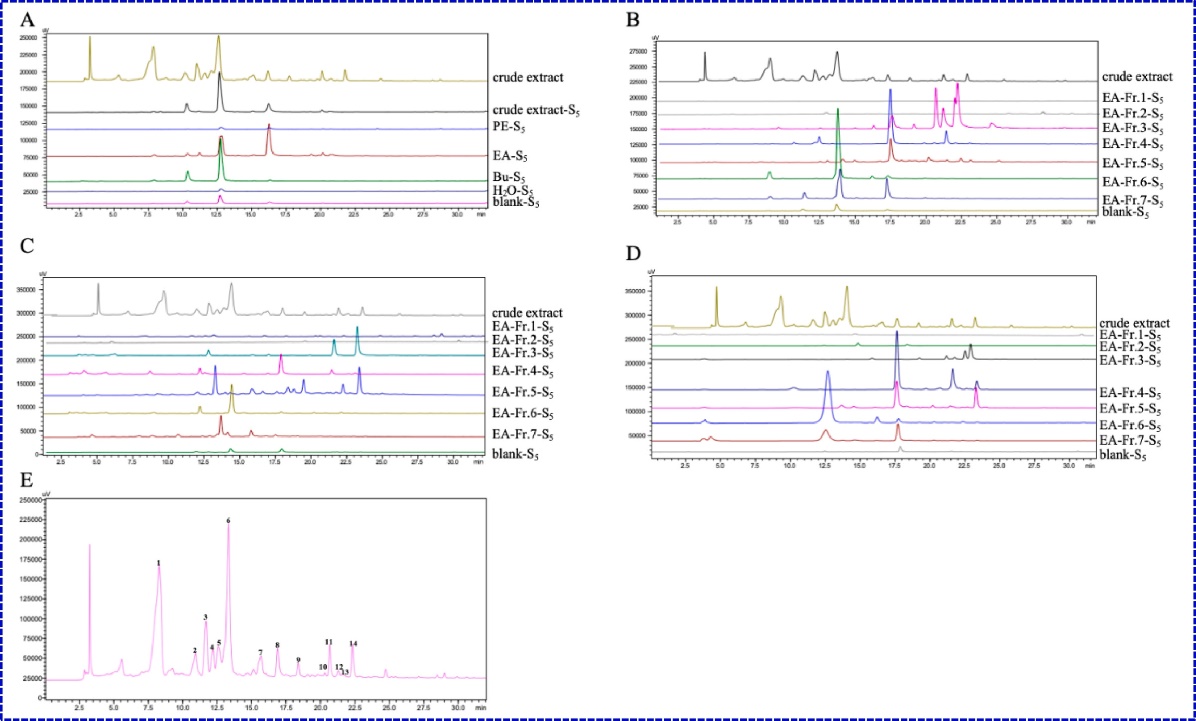Click peak number 2 in panel E
Viewport: 1196px width, 721px height.
[195, 650]
